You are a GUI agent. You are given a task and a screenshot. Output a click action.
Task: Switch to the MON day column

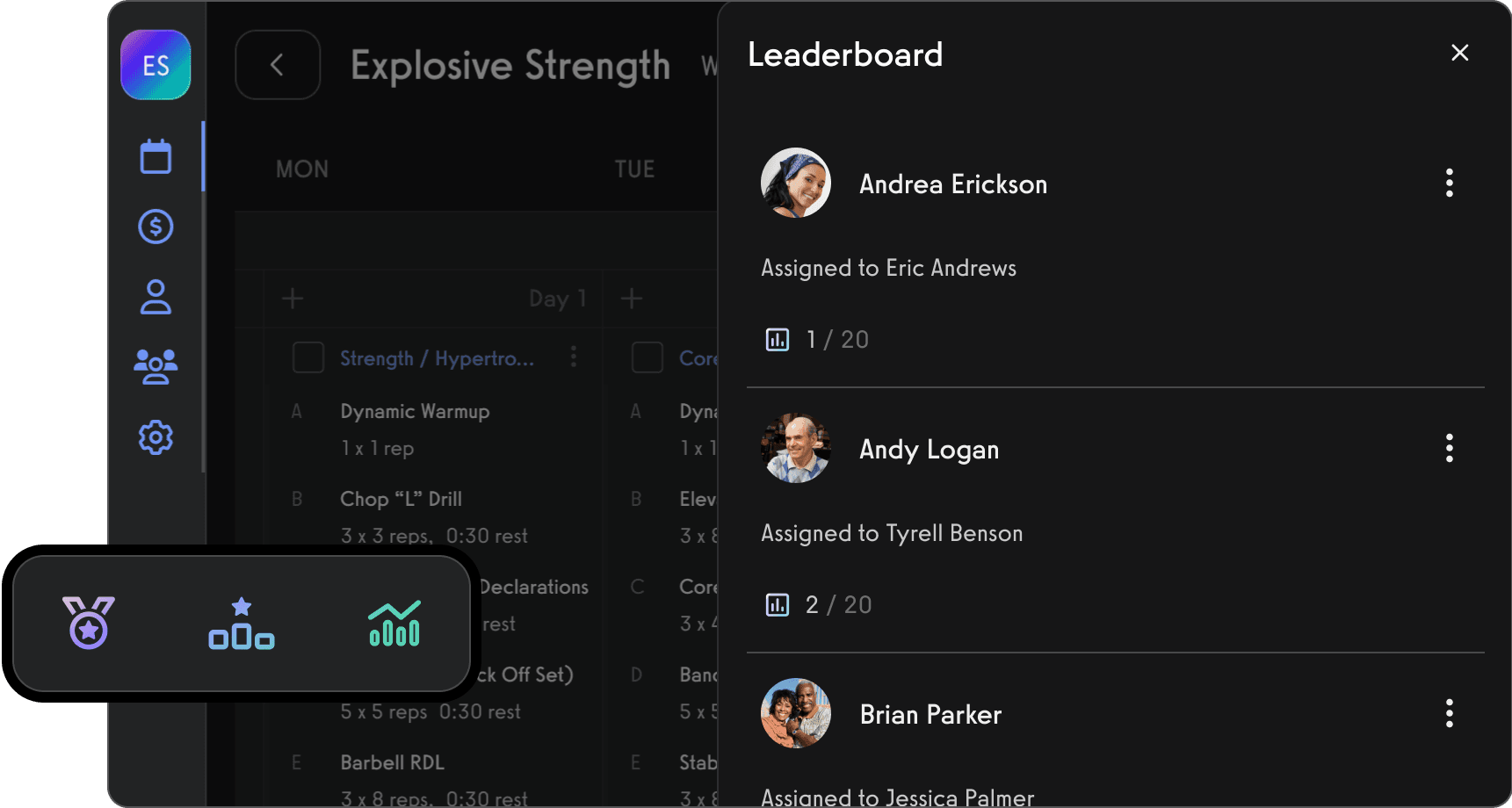click(x=302, y=169)
